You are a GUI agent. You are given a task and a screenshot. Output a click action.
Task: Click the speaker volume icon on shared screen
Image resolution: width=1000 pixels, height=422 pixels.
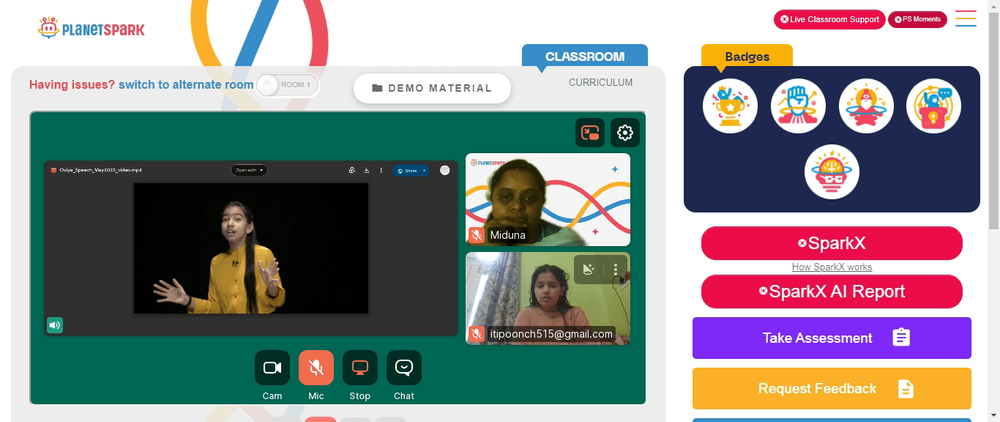[x=55, y=325]
